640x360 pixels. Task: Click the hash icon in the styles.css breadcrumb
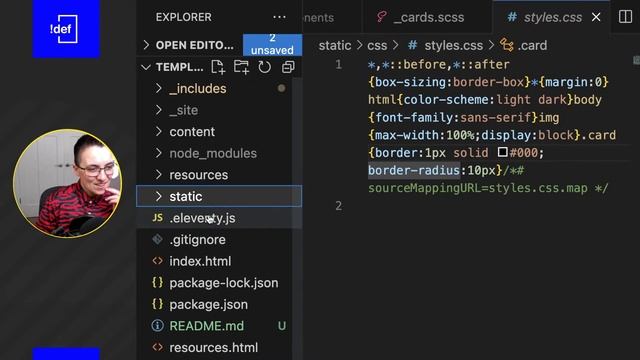pos(413,45)
